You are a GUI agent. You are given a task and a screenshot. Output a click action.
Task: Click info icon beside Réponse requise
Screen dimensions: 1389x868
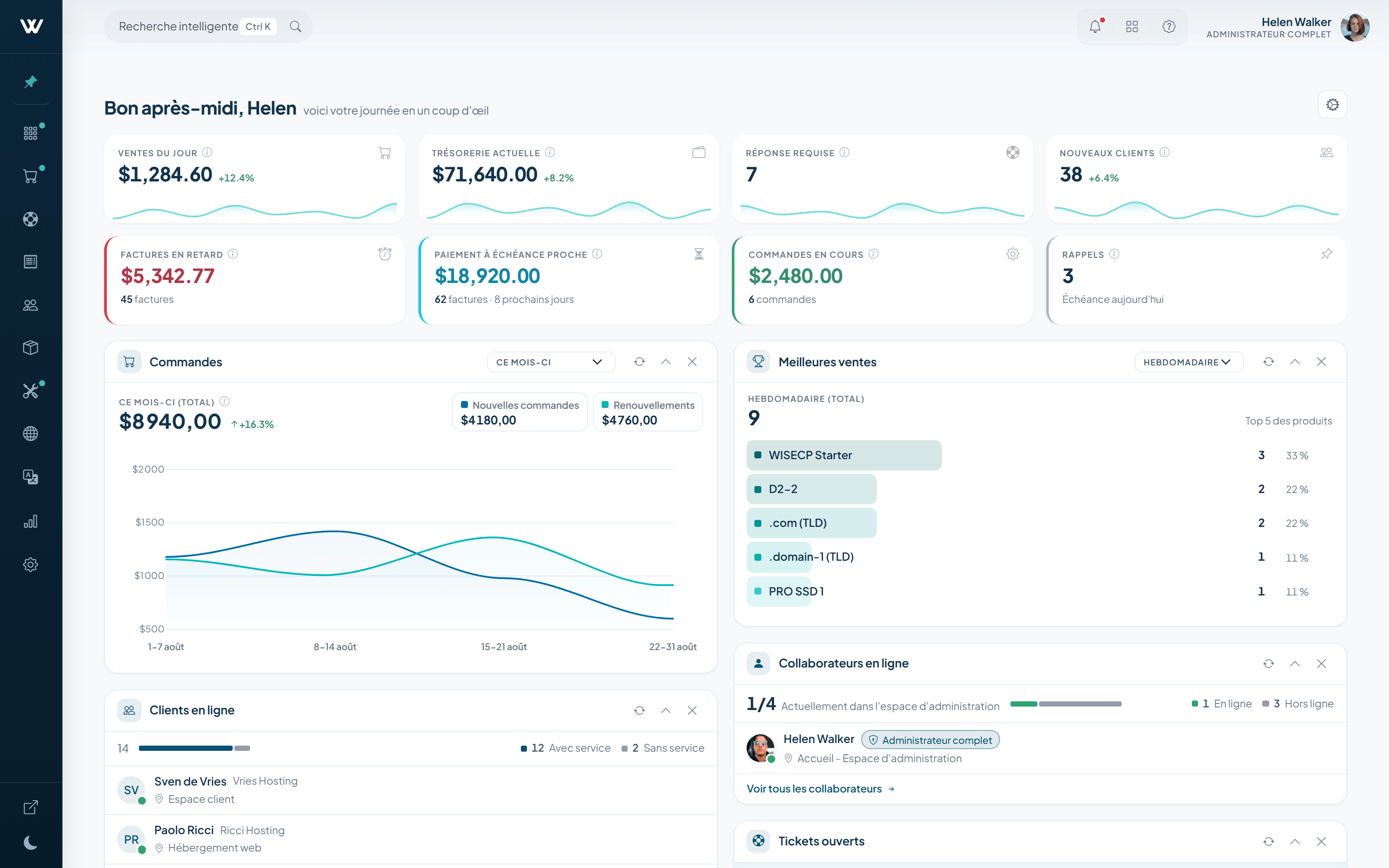click(x=844, y=152)
